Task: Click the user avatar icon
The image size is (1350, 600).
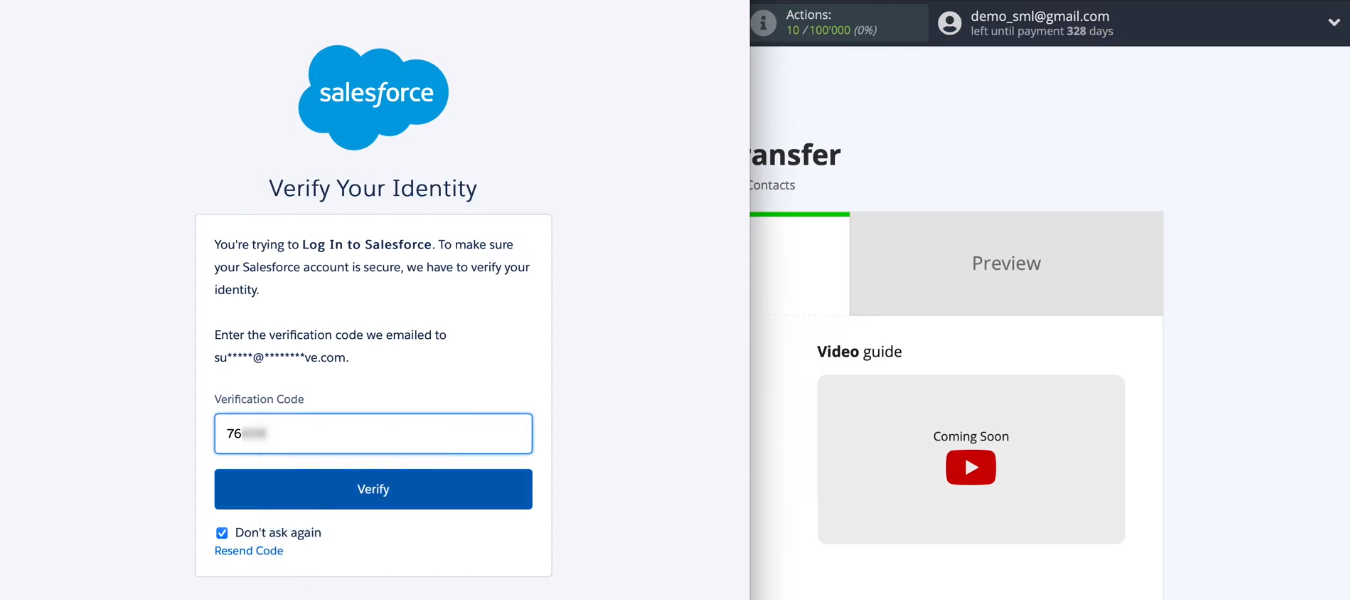Action: pos(950,23)
